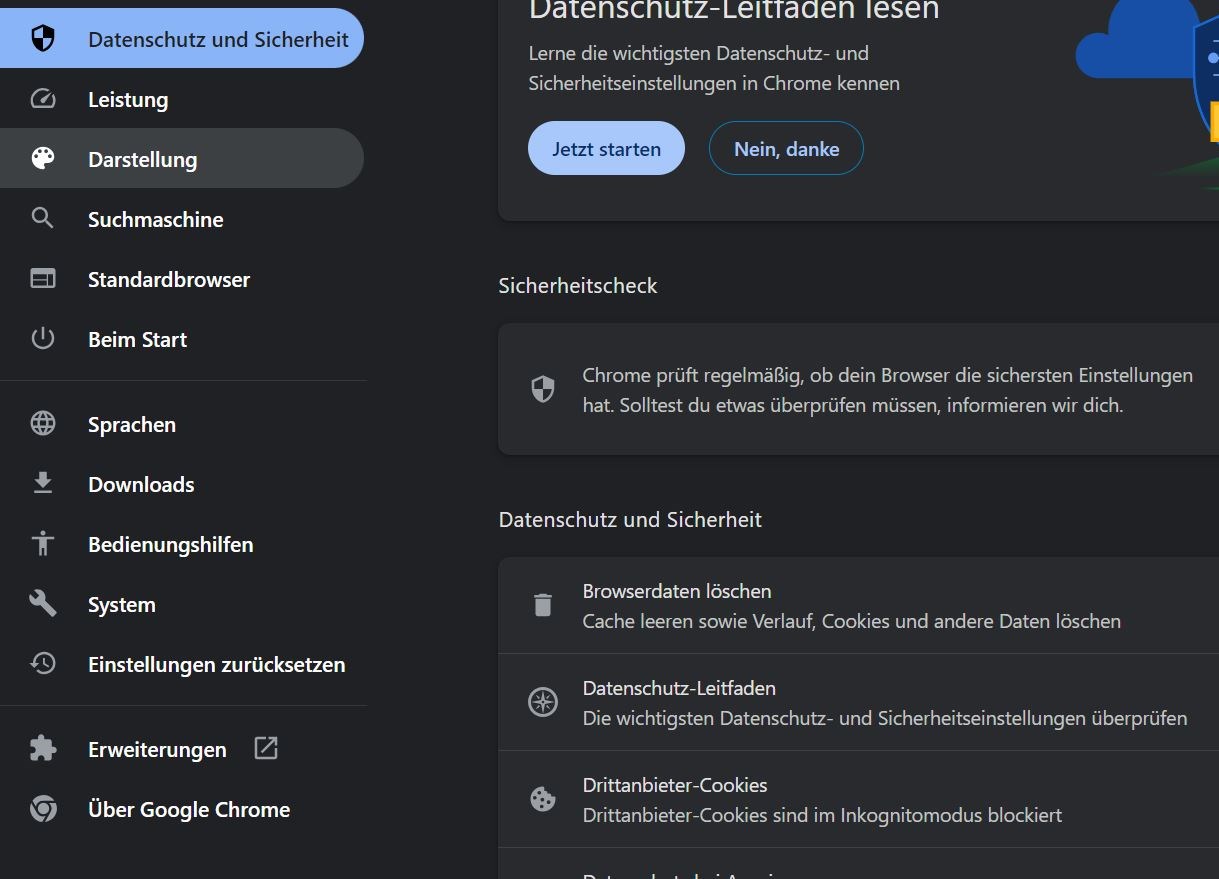
Task: Click the reset clock icon for Einstellungen zurücksetzen
Action: click(43, 664)
